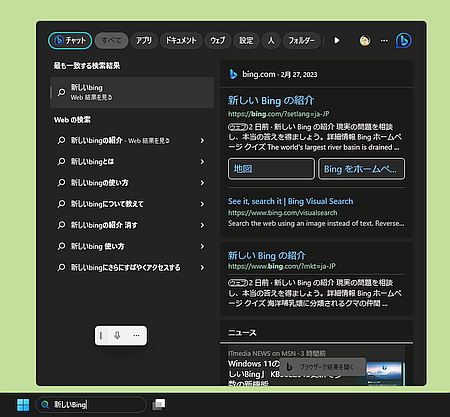Viewport: 450px width, 417px height.
Task: Click the 地図 button
Action: pos(271,169)
